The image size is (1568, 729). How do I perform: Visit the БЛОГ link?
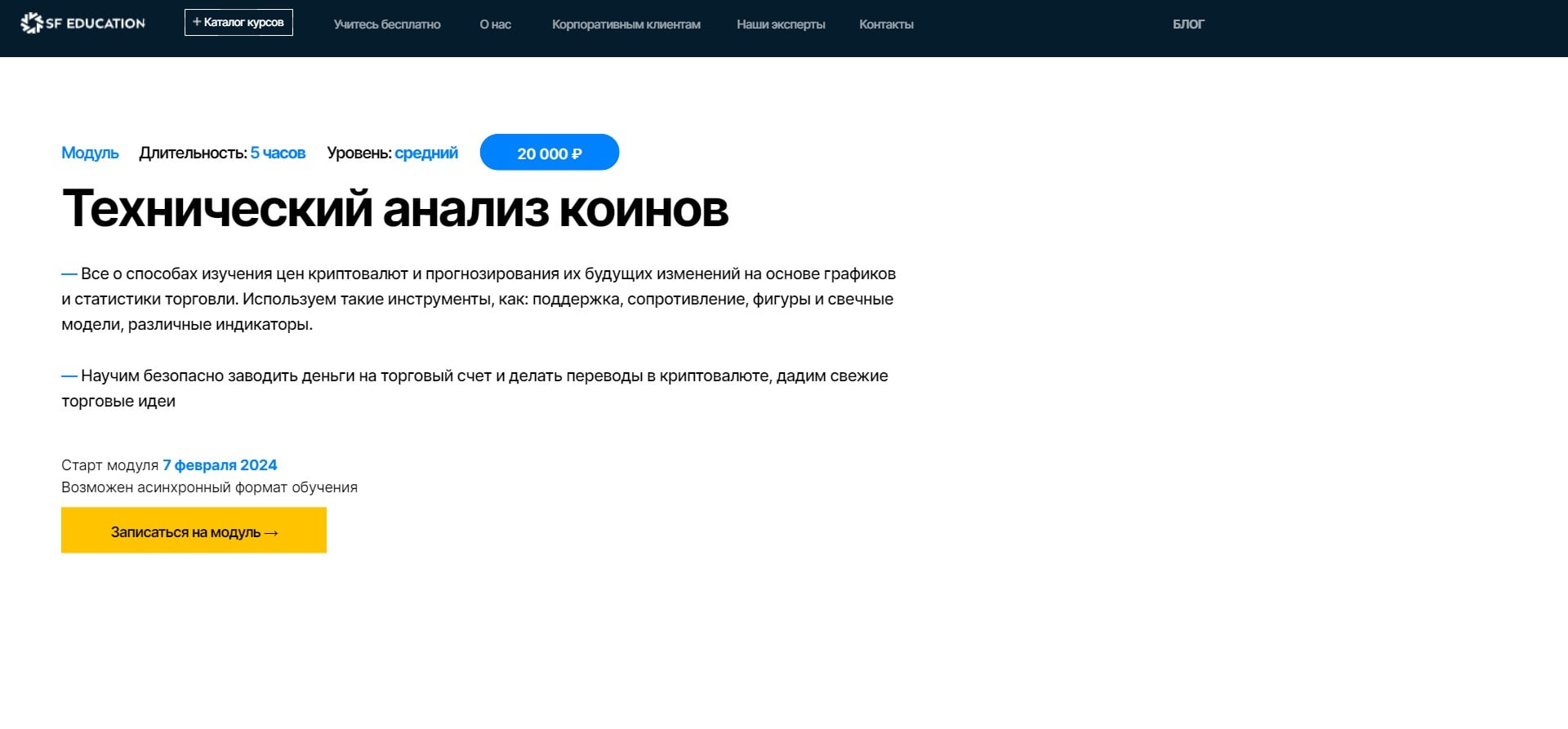point(1188,24)
